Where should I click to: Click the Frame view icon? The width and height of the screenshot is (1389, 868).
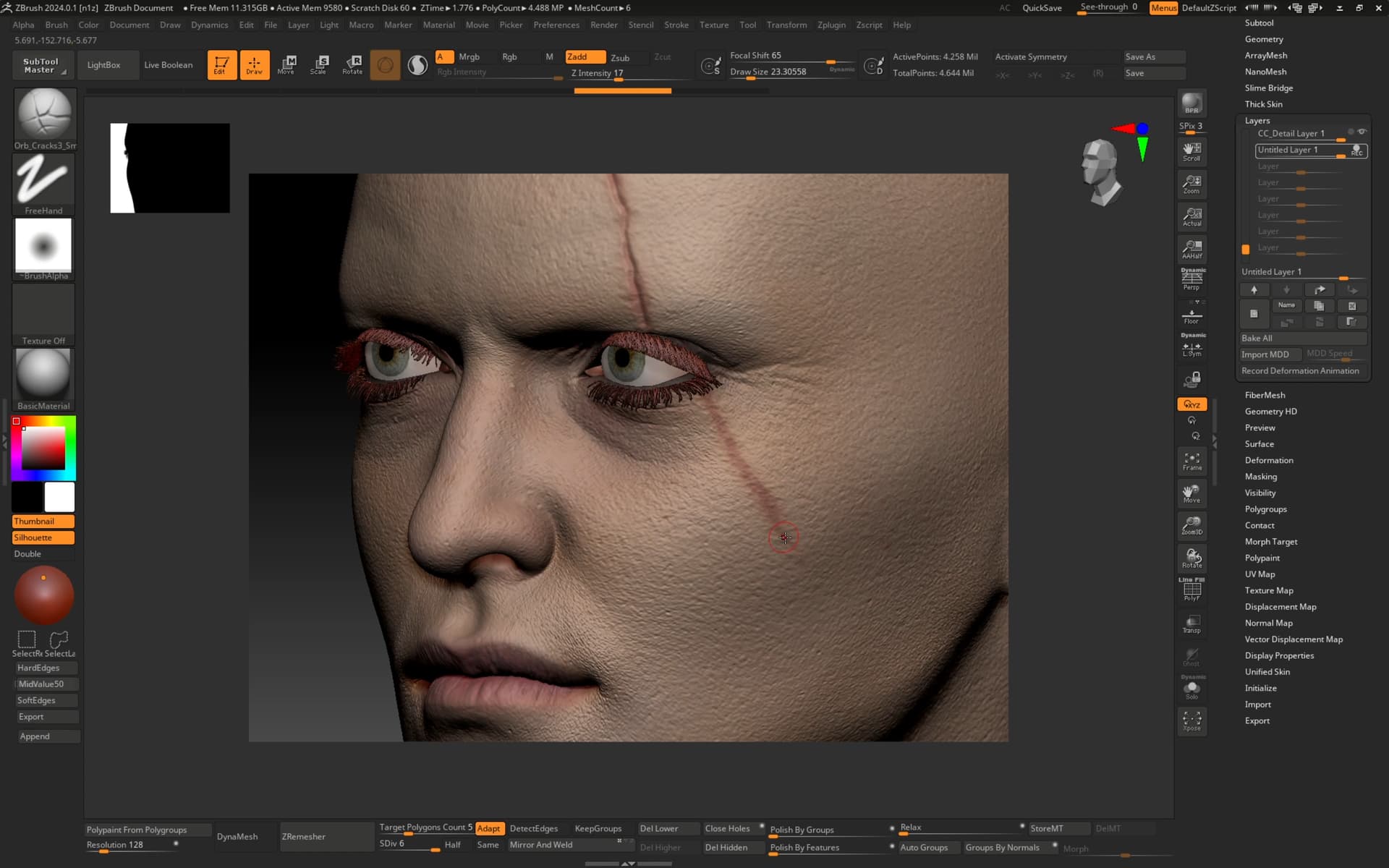tap(1192, 461)
